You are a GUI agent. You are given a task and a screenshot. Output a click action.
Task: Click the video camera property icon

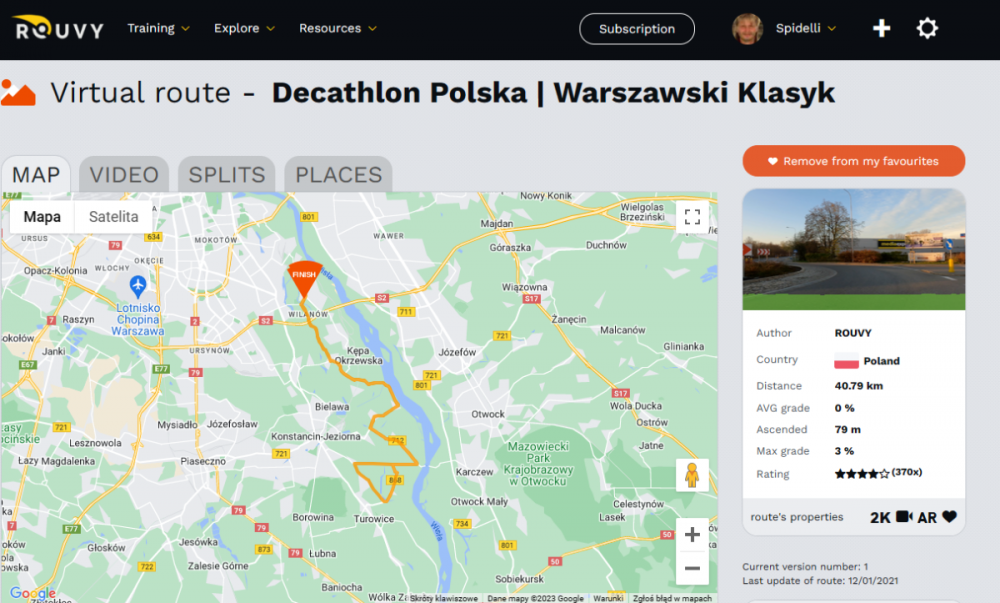(x=904, y=516)
